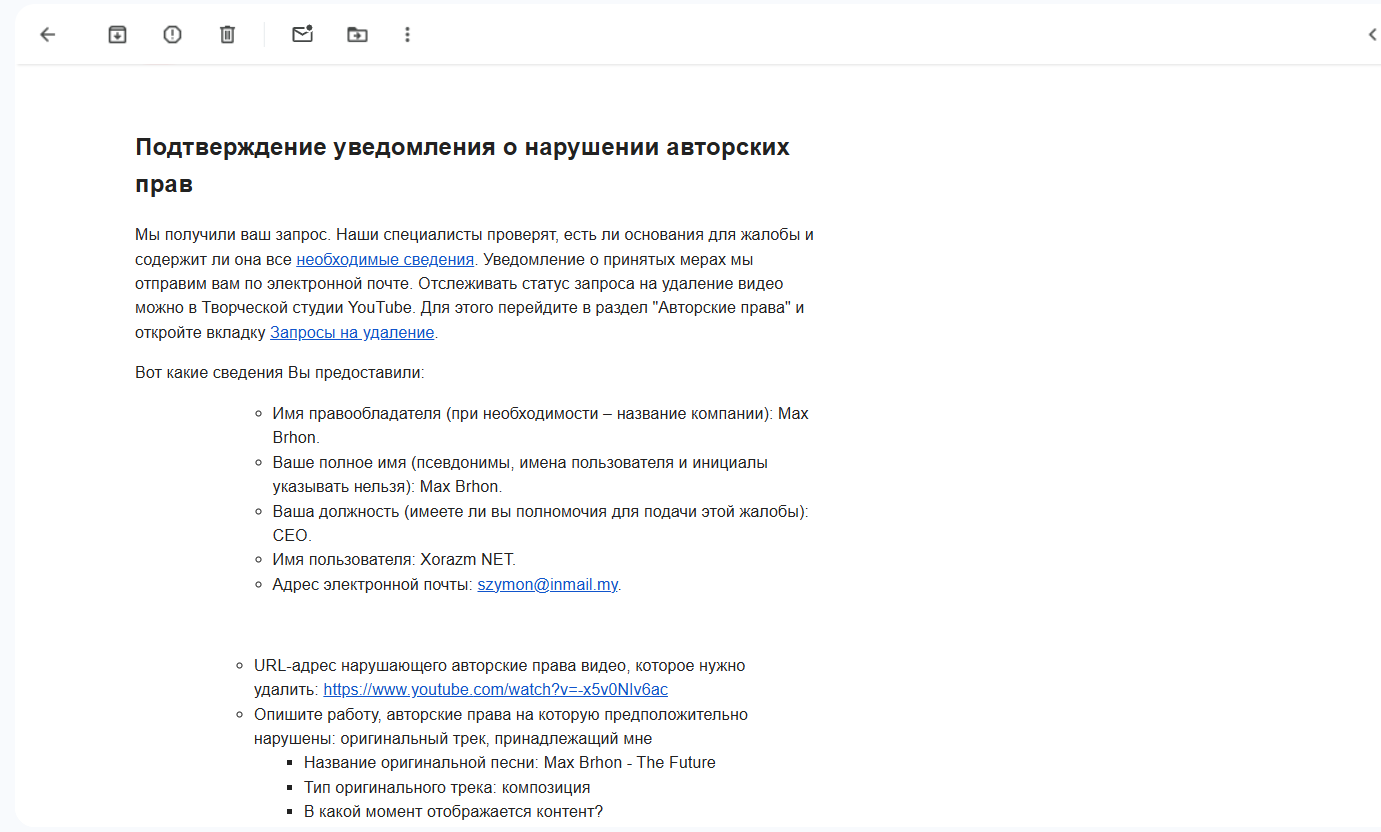Click the opening paragraph "Мы получили ваш запрос"
The width and height of the screenshot is (1381, 832).
(474, 235)
